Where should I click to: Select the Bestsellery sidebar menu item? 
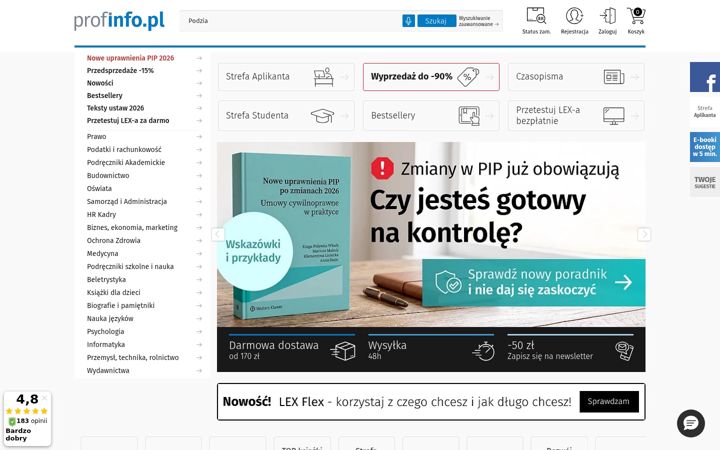[105, 96]
